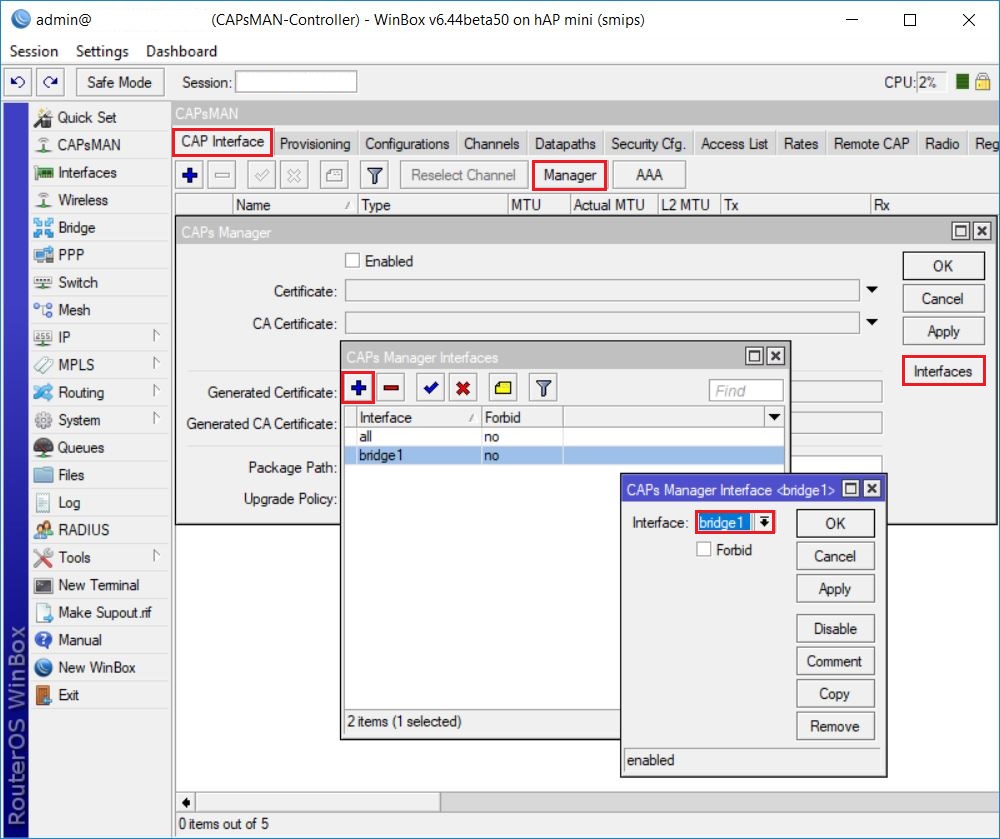Open the Settings menu
This screenshot has width=1000, height=839.
(102, 51)
